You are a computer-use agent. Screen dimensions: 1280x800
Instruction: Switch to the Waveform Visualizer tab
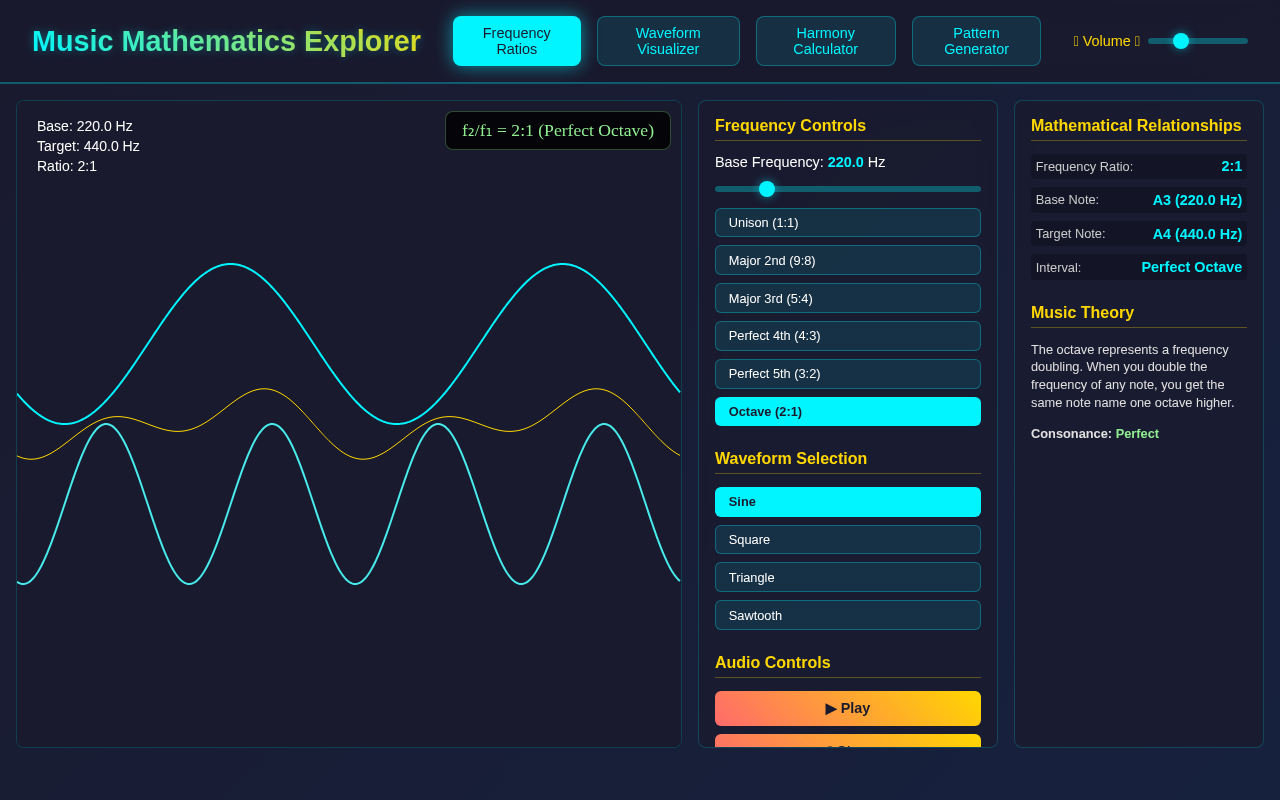click(x=668, y=41)
